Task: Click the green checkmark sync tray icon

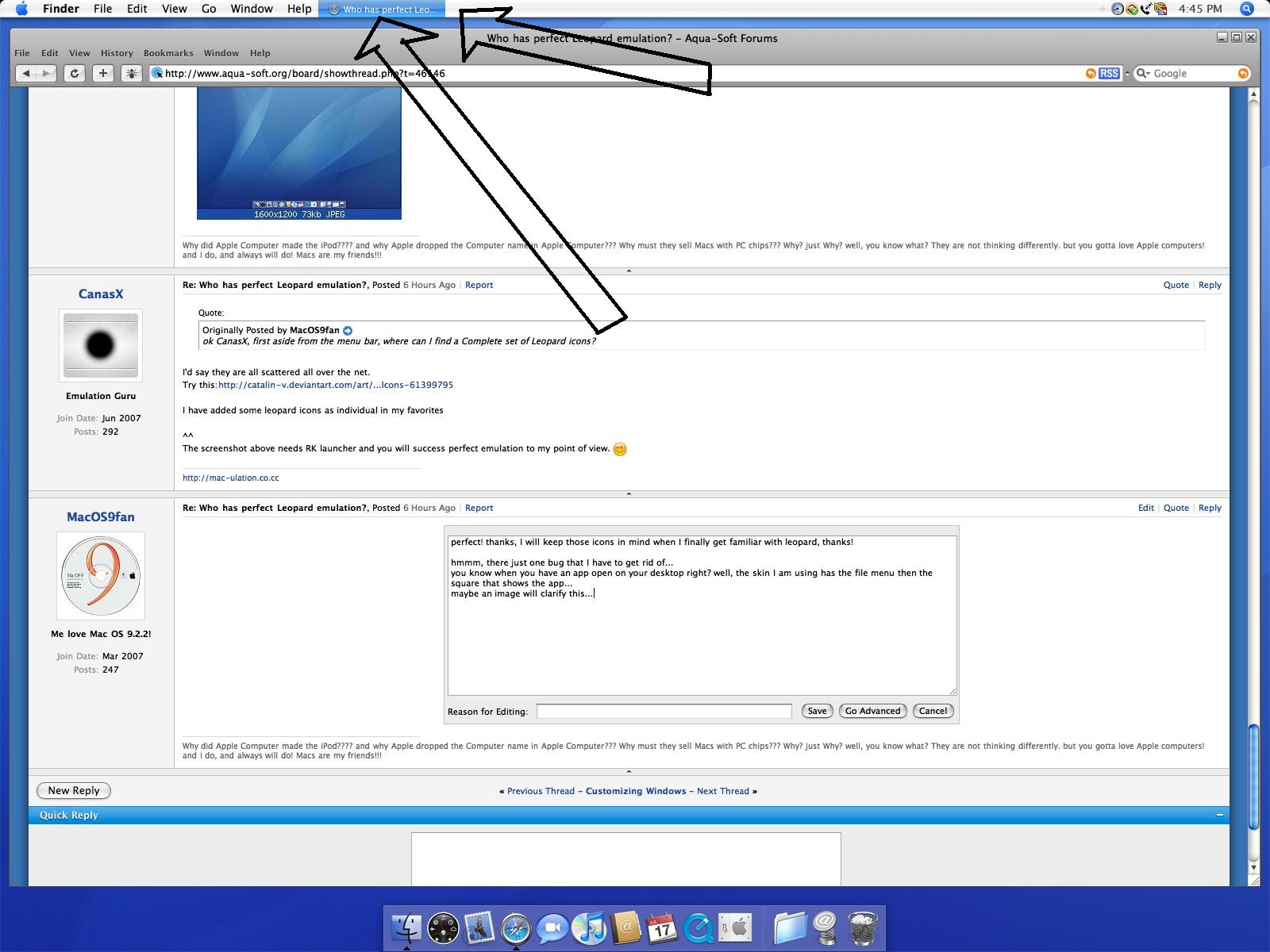Action: click(x=1133, y=9)
